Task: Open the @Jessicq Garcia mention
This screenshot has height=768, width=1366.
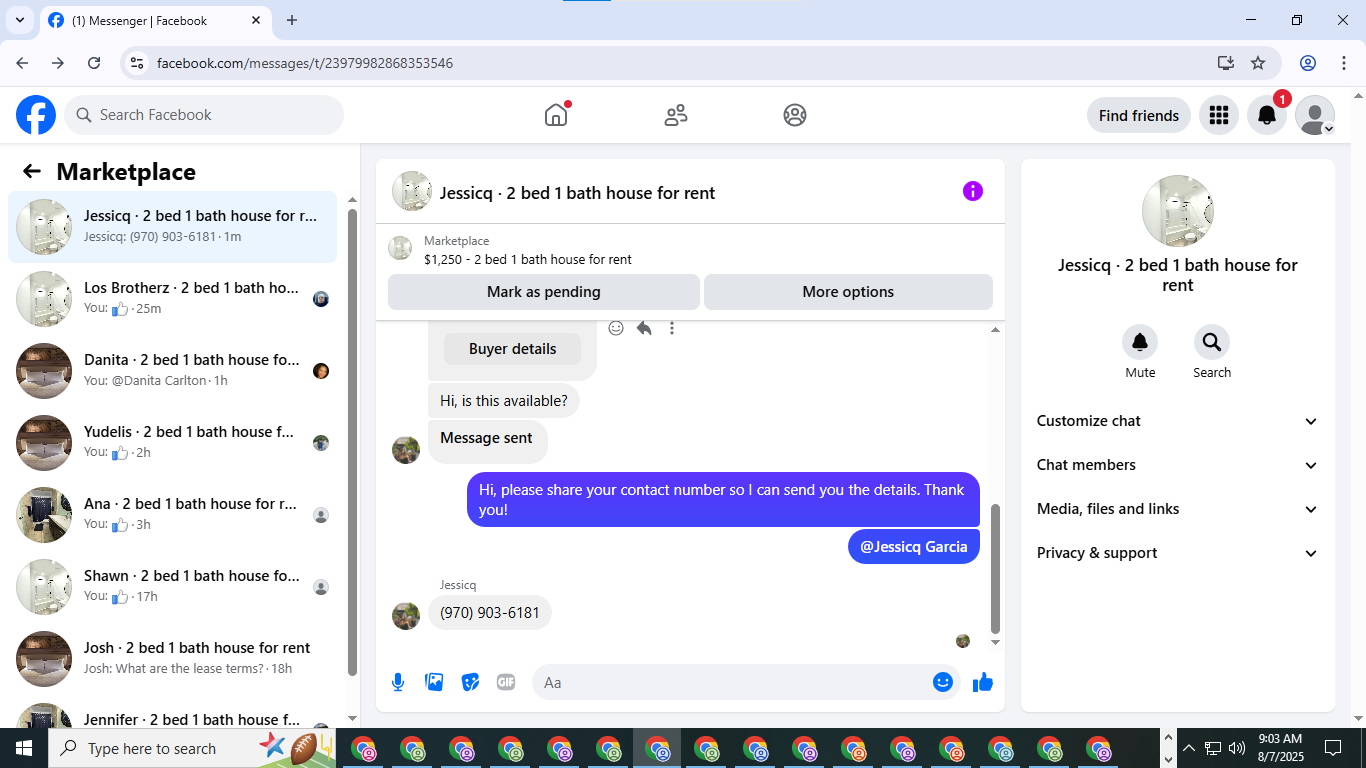Action: [x=914, y=547]
